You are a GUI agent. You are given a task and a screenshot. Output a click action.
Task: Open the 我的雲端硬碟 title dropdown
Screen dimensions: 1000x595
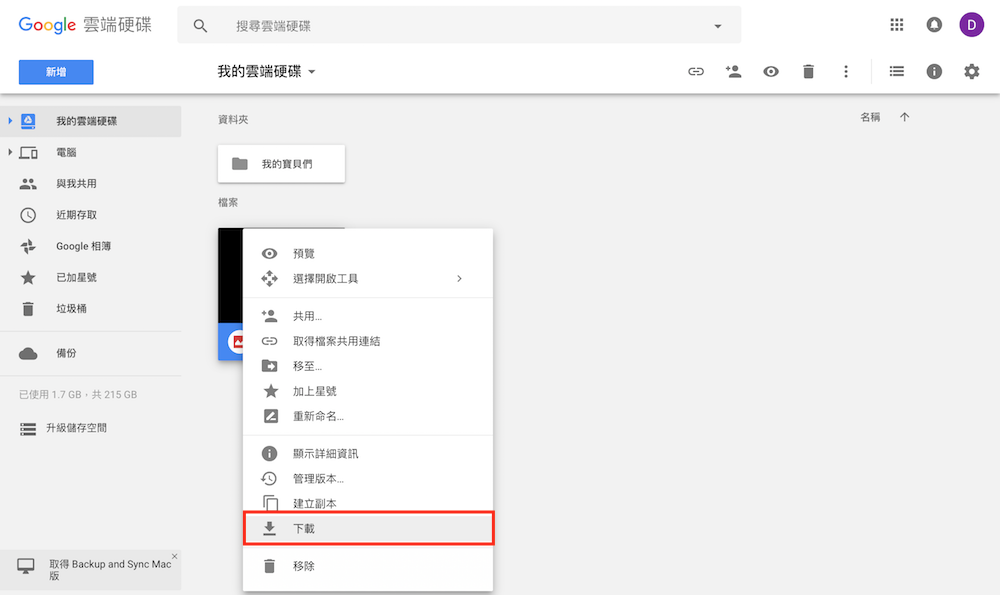pyautogui.click(x=266, y=71)
